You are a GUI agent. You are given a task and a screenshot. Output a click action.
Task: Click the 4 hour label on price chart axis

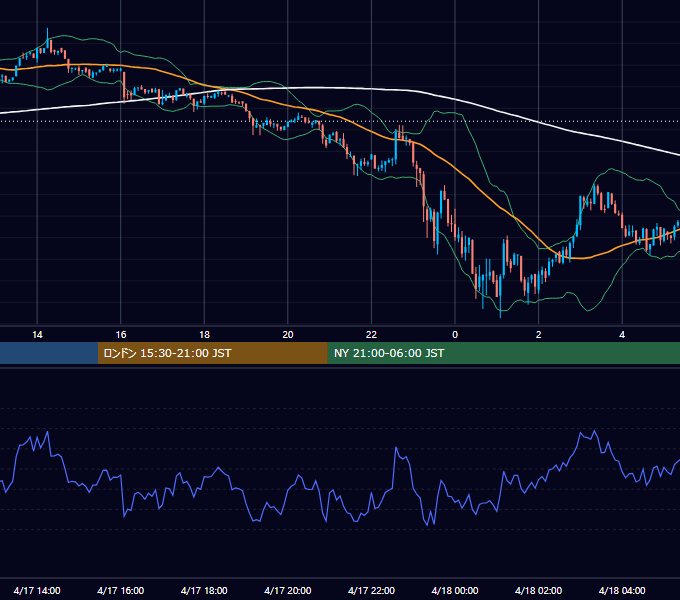pyautogui.click(x=622, y=335)
